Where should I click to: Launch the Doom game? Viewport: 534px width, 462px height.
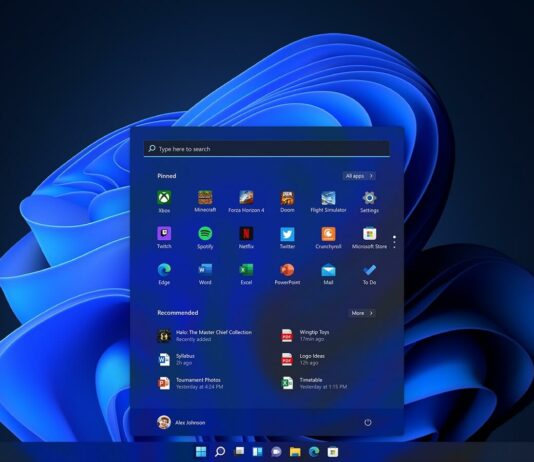pyautogui.click(x=287, y=202)
